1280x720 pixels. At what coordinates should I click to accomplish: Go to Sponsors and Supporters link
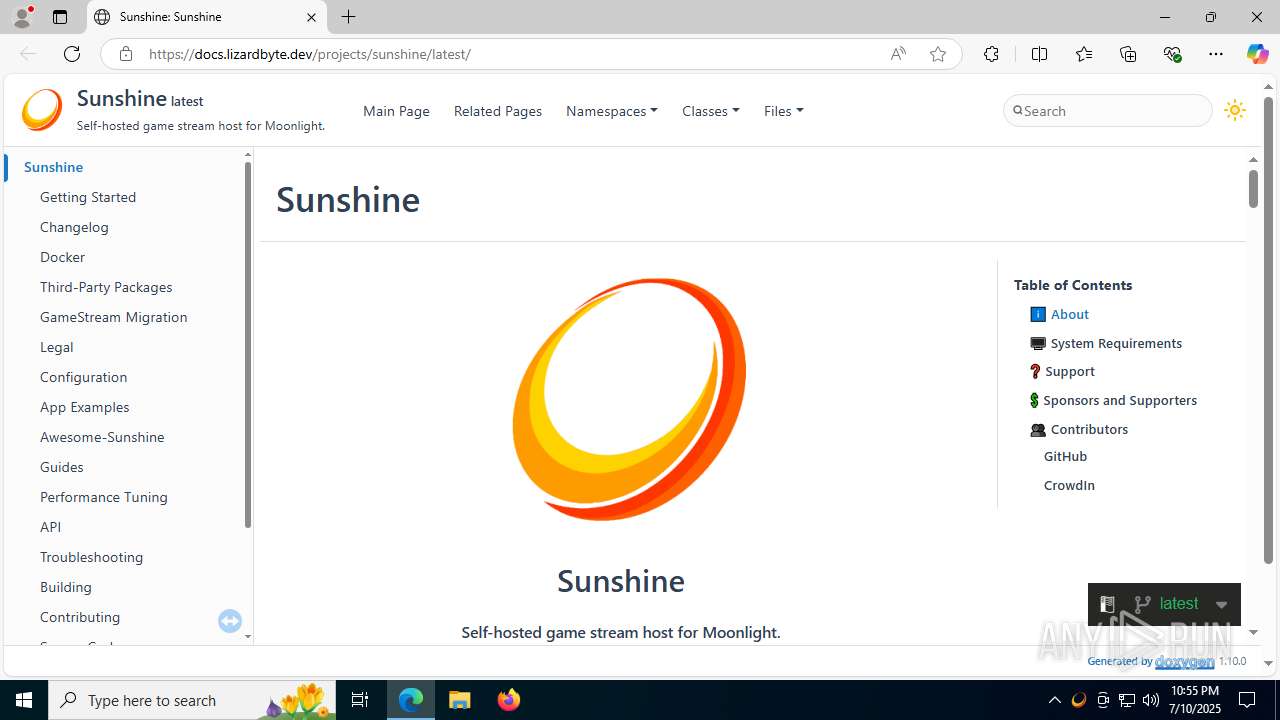[x=1120, y=400]
